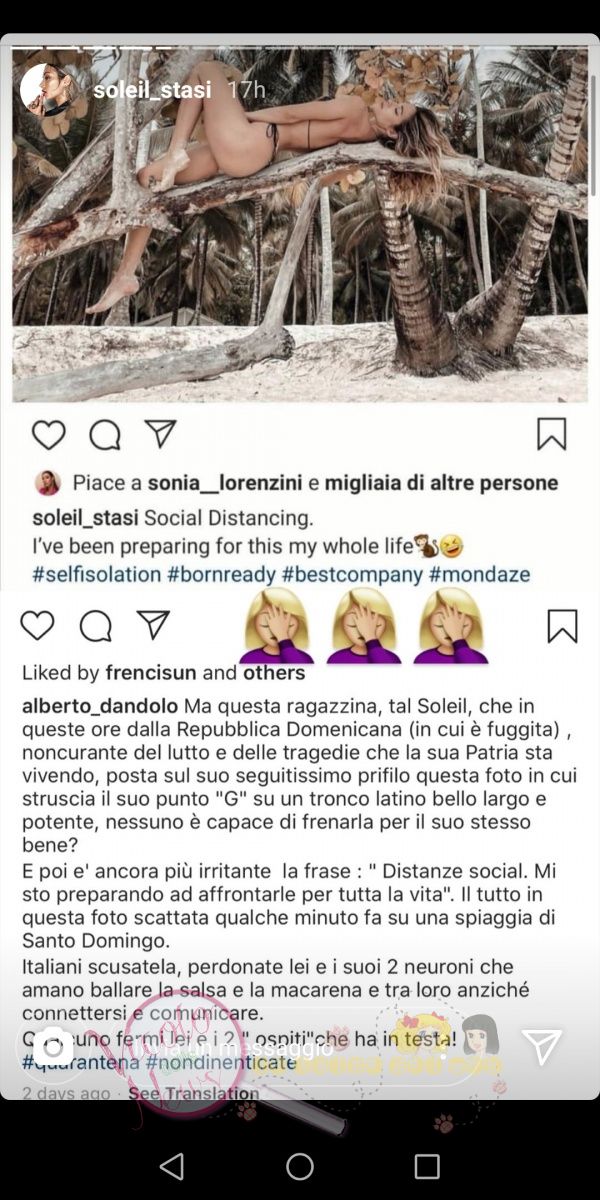Share the post via upper paper plane icon
This screenshot has height=1200, width=600.
click(160, 433)
